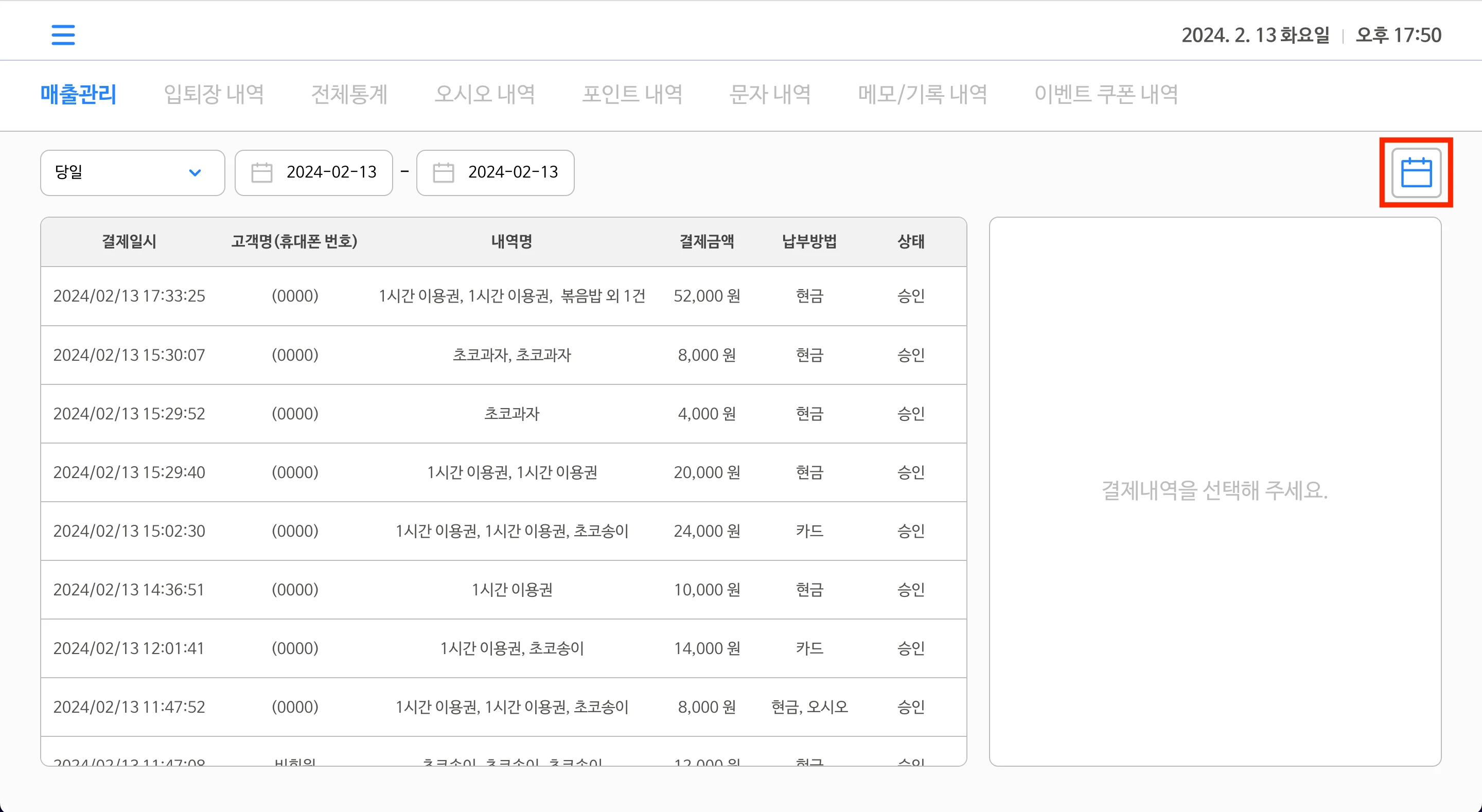Click 카드 method in the 14,000 원 row
This screenshot has width=1482, height=812.
[809, 648]
